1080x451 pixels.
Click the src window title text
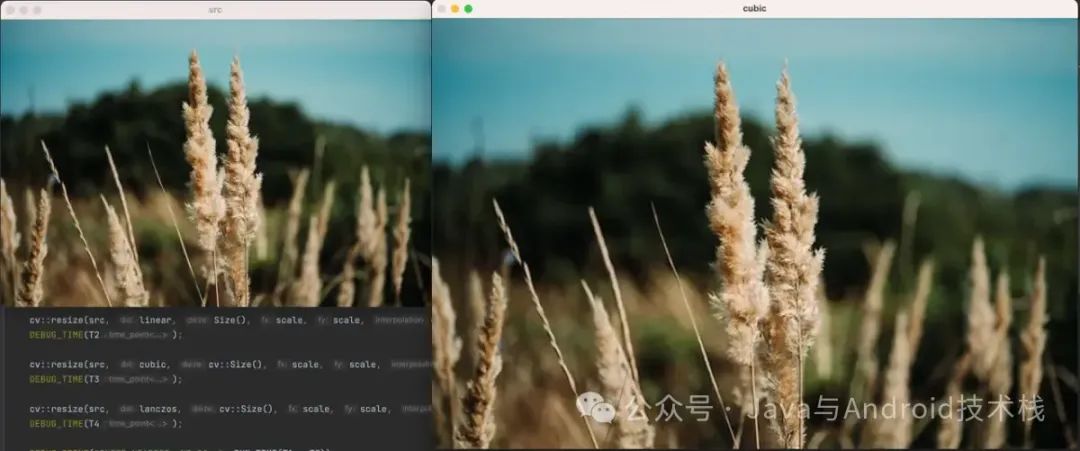(215, 10)
